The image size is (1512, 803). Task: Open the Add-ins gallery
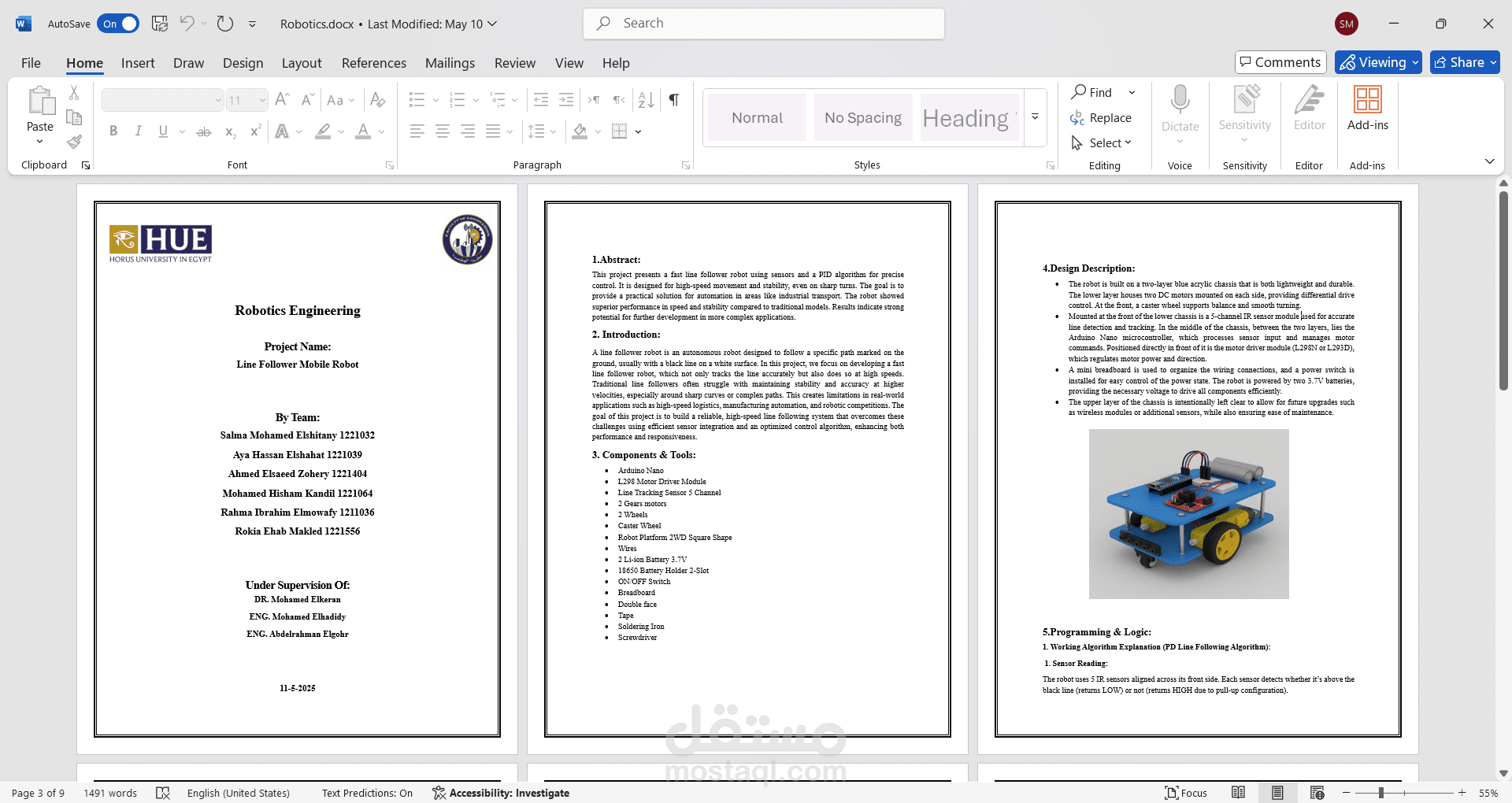(1367, 109)
